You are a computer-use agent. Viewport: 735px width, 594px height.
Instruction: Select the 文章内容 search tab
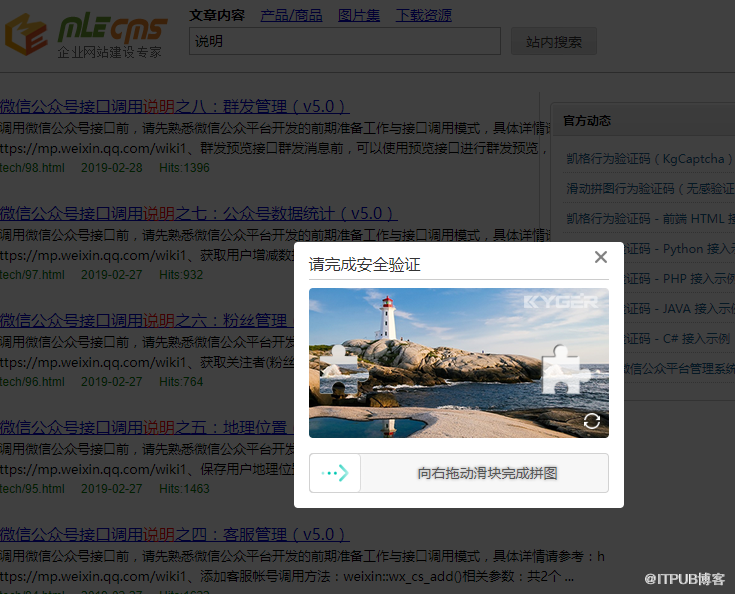[x=217, y=15]
